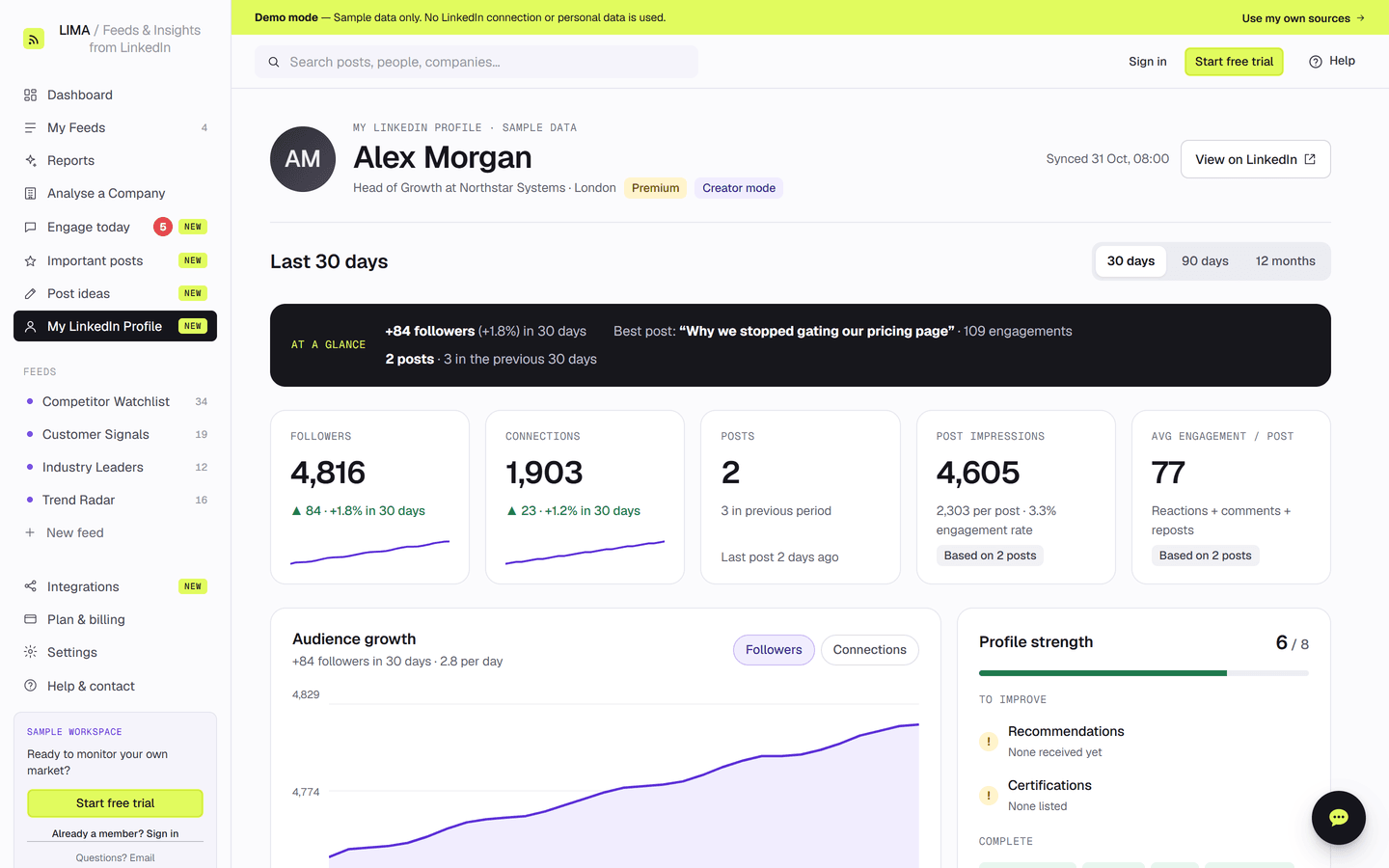Click the Recommendations improvement item
Image resolution: width=1389 pixels, height=868 pixels.
[x=1143, y=741]
